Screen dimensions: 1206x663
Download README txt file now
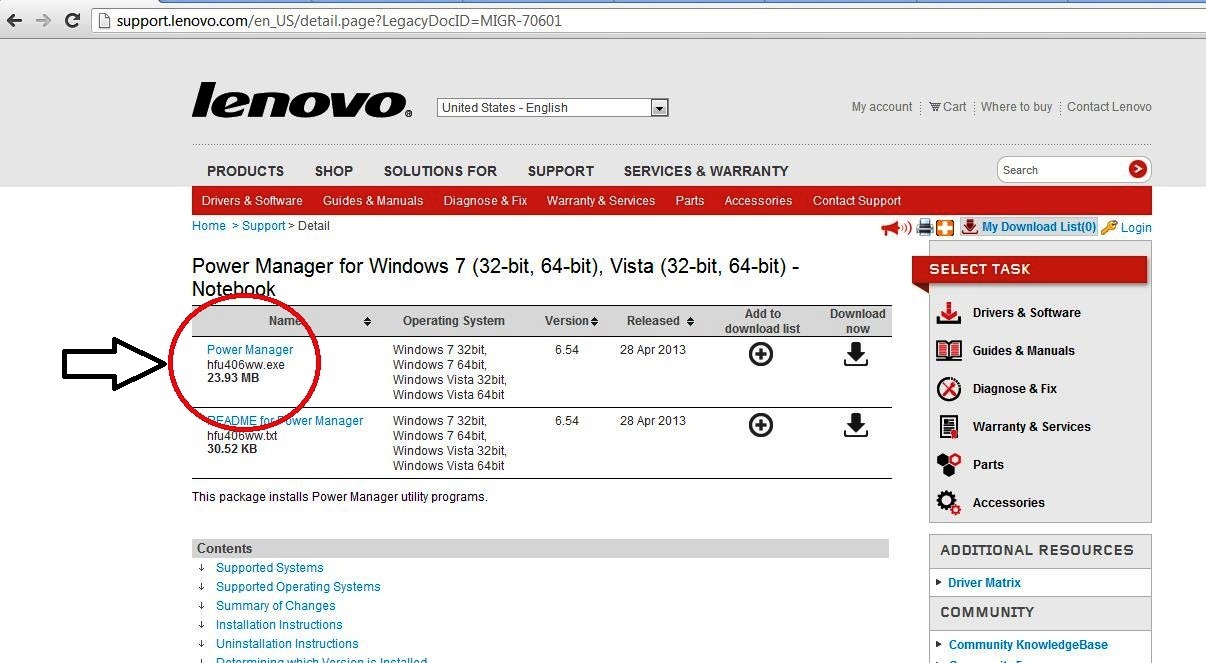click(x=856, y=425)
